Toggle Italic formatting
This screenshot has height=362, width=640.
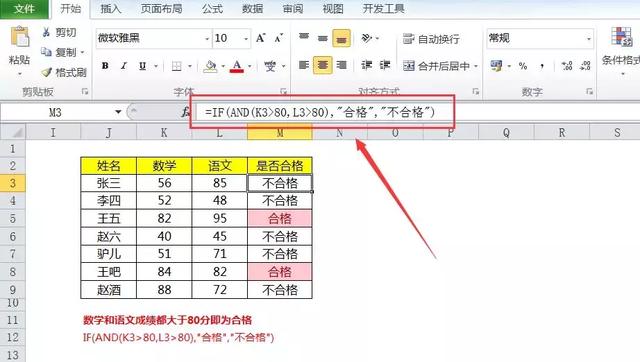tap(124, 66)
